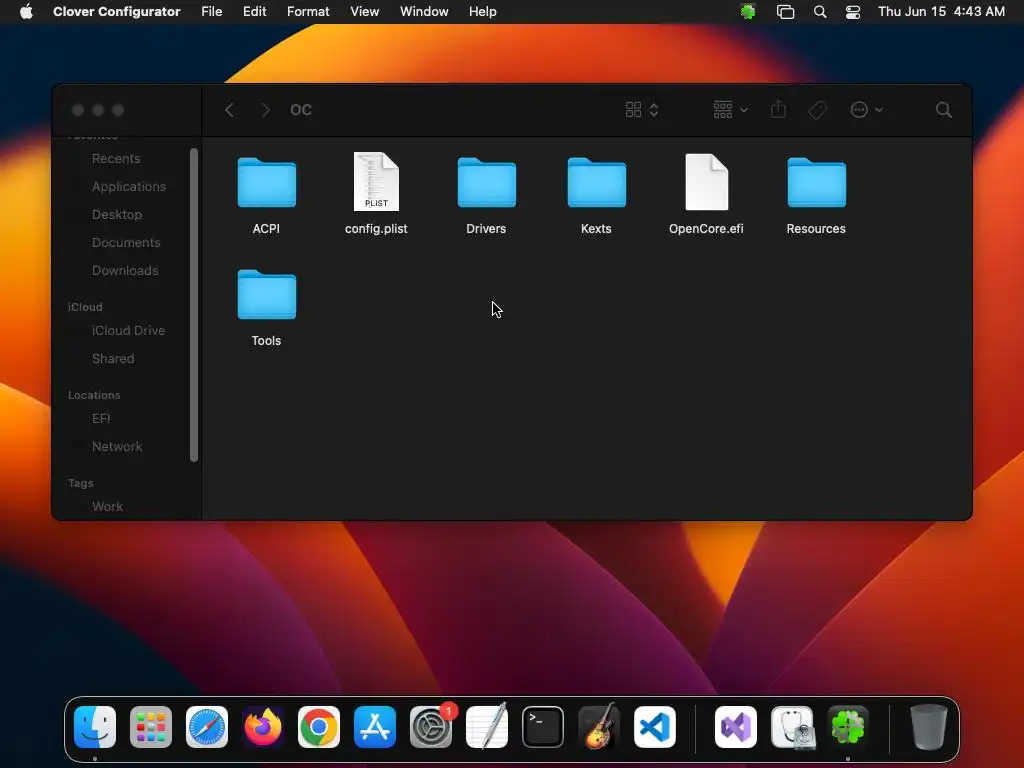Screen dimensions: 1024x768
Task: Select Network in the sidebar
Action: click(x=117, y=447)
